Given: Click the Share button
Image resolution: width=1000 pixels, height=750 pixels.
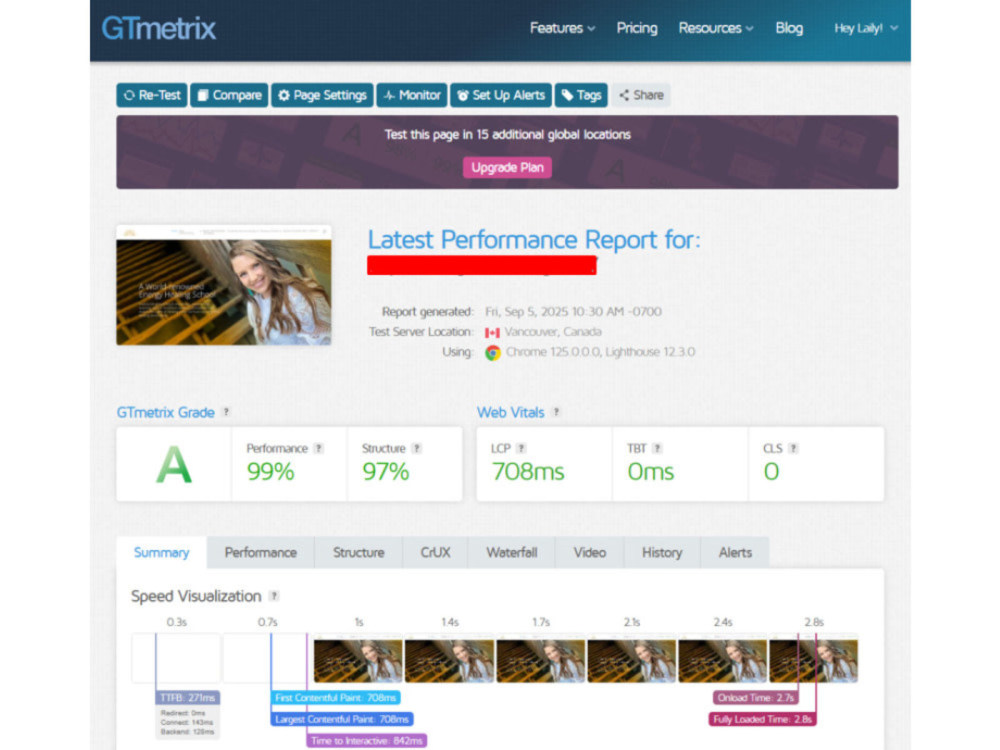Looking at the screenshot, I should click(641, 95).
